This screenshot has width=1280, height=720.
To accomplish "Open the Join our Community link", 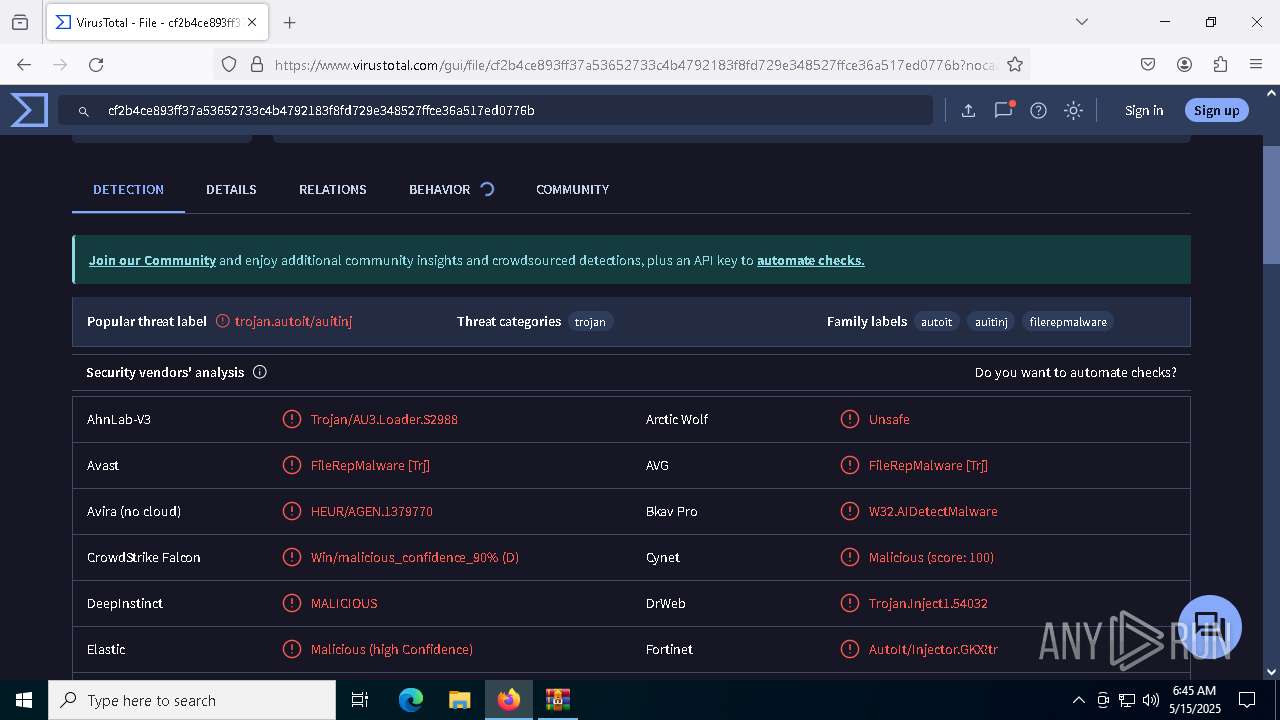I will point(152,260).
